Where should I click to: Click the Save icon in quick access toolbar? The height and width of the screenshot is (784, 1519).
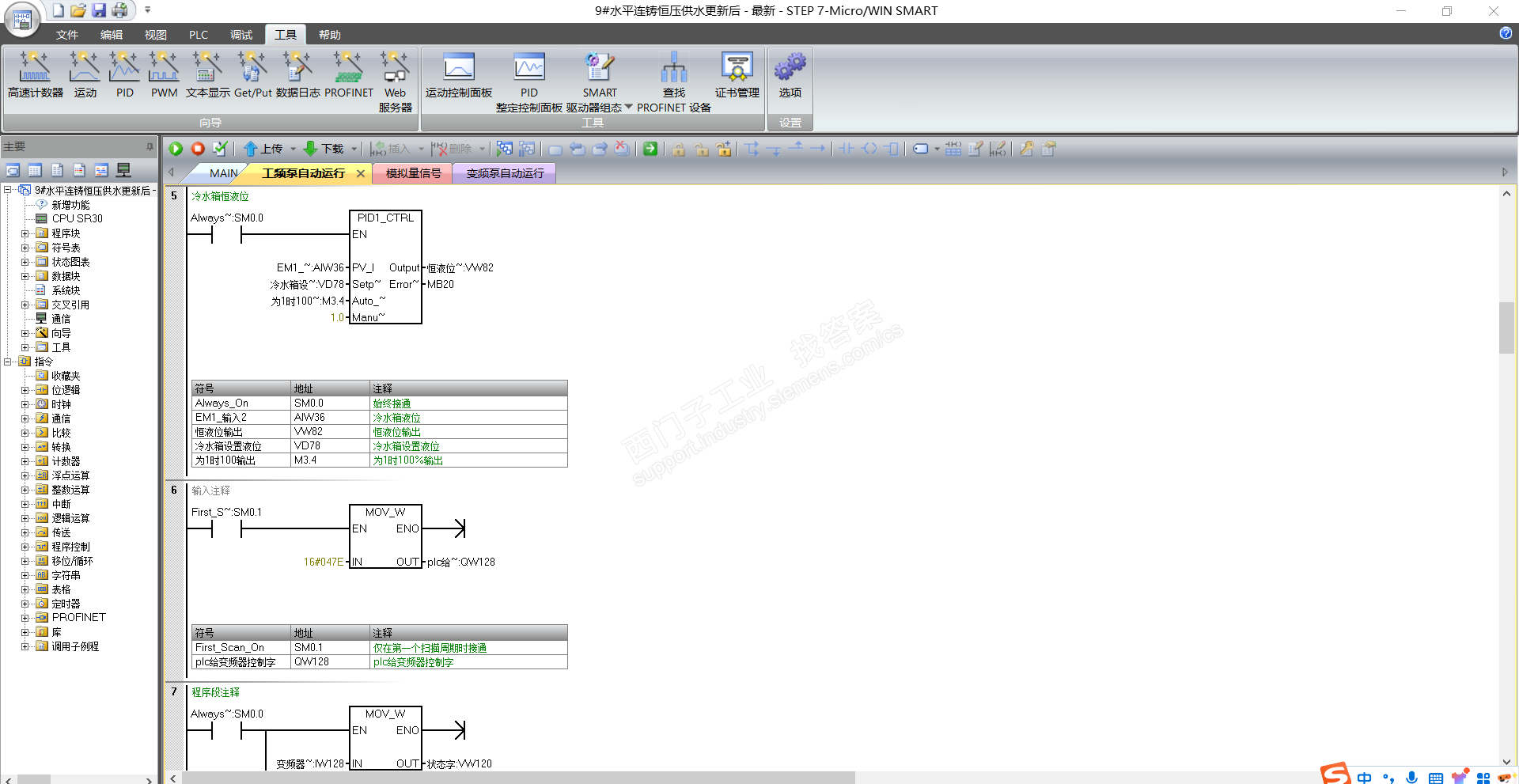[x=99, y=10]
